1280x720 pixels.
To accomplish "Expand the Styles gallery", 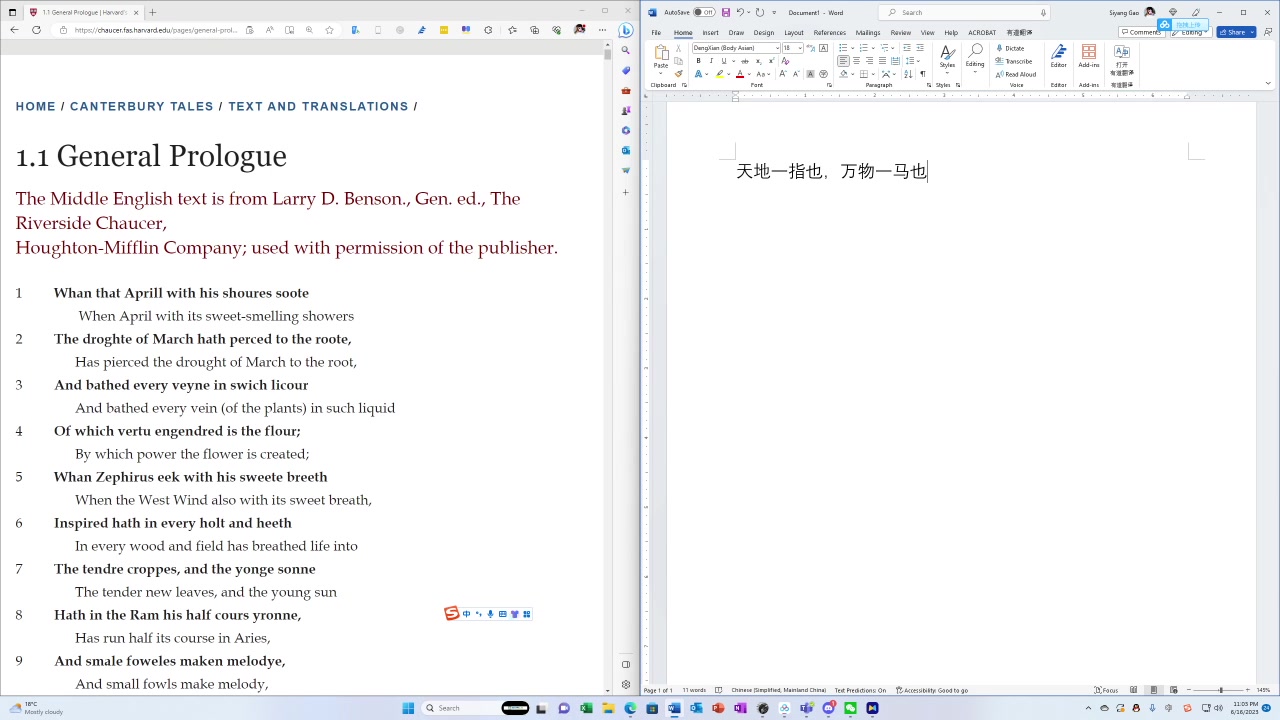I will 947,58.
